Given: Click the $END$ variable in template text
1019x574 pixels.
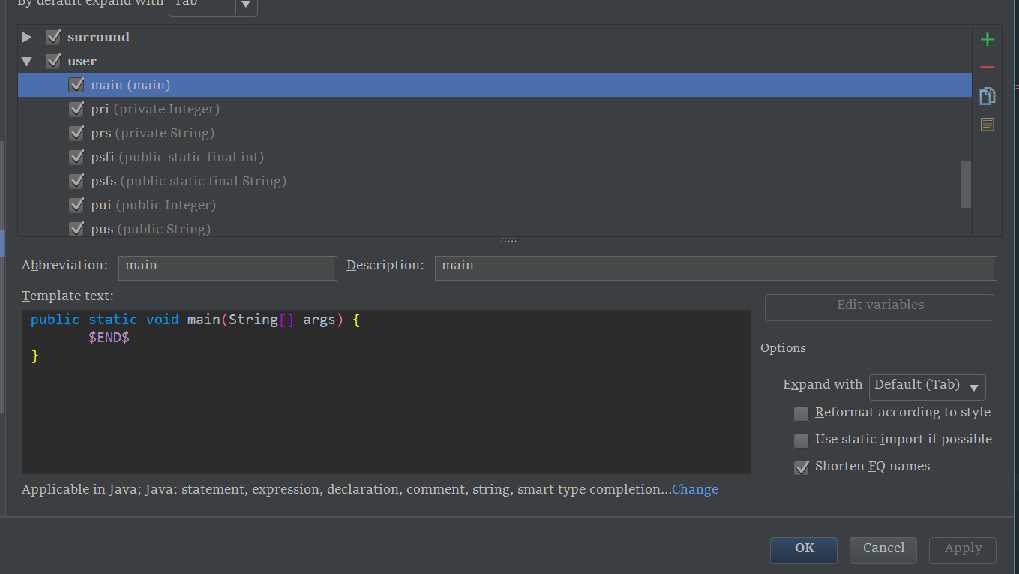Looking at the screenshot, I should coord(109,337).
